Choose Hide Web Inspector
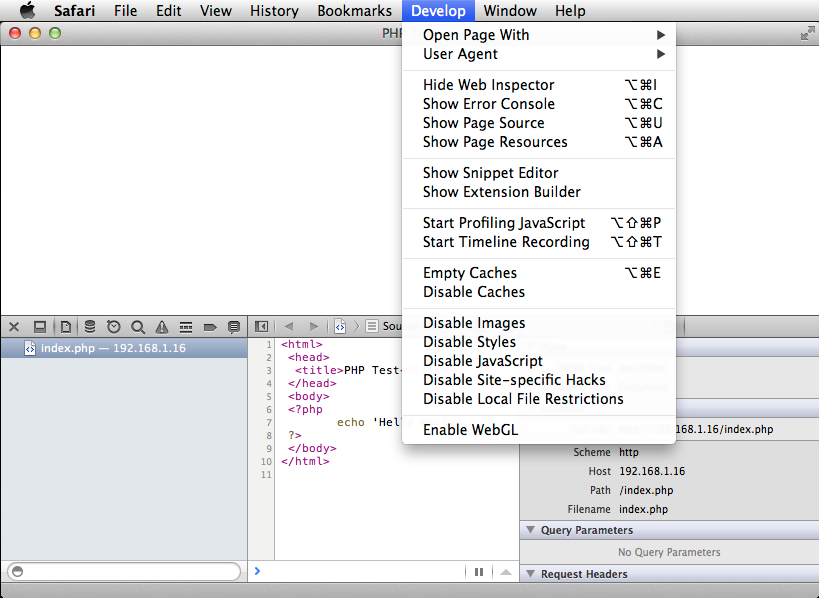This screenshot has height=598, width=819. coord(539,85)
